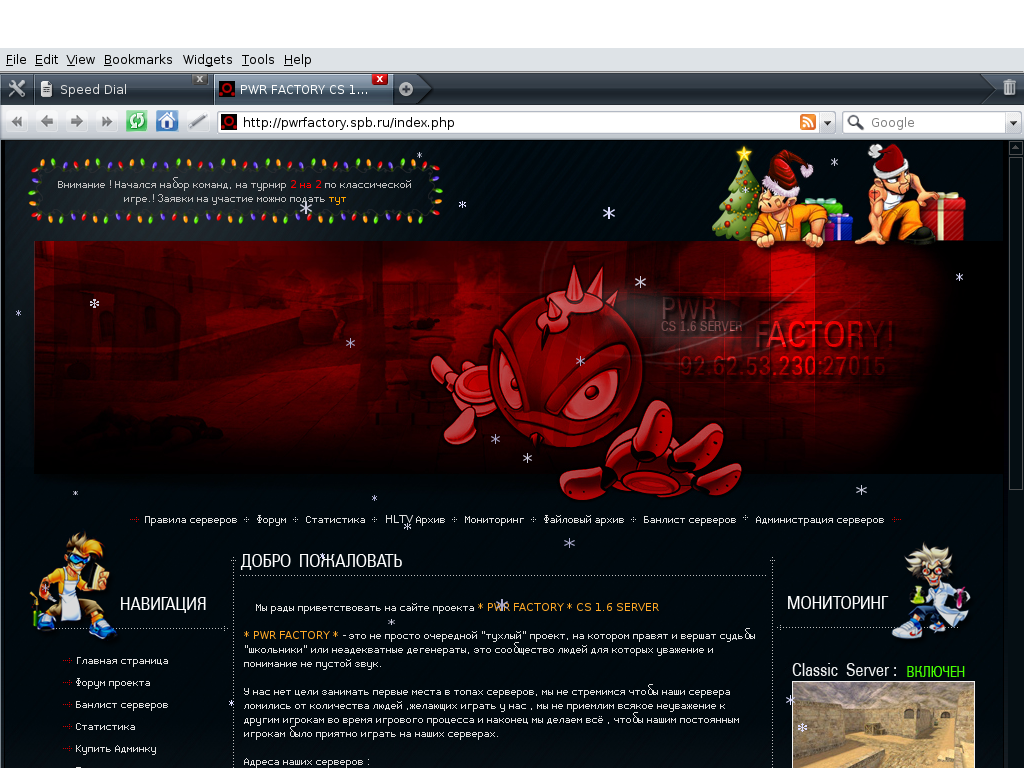Open the search engine dropdown arrow
The width and height of the screenshot is (1024, 768).
click(1012, 123)
